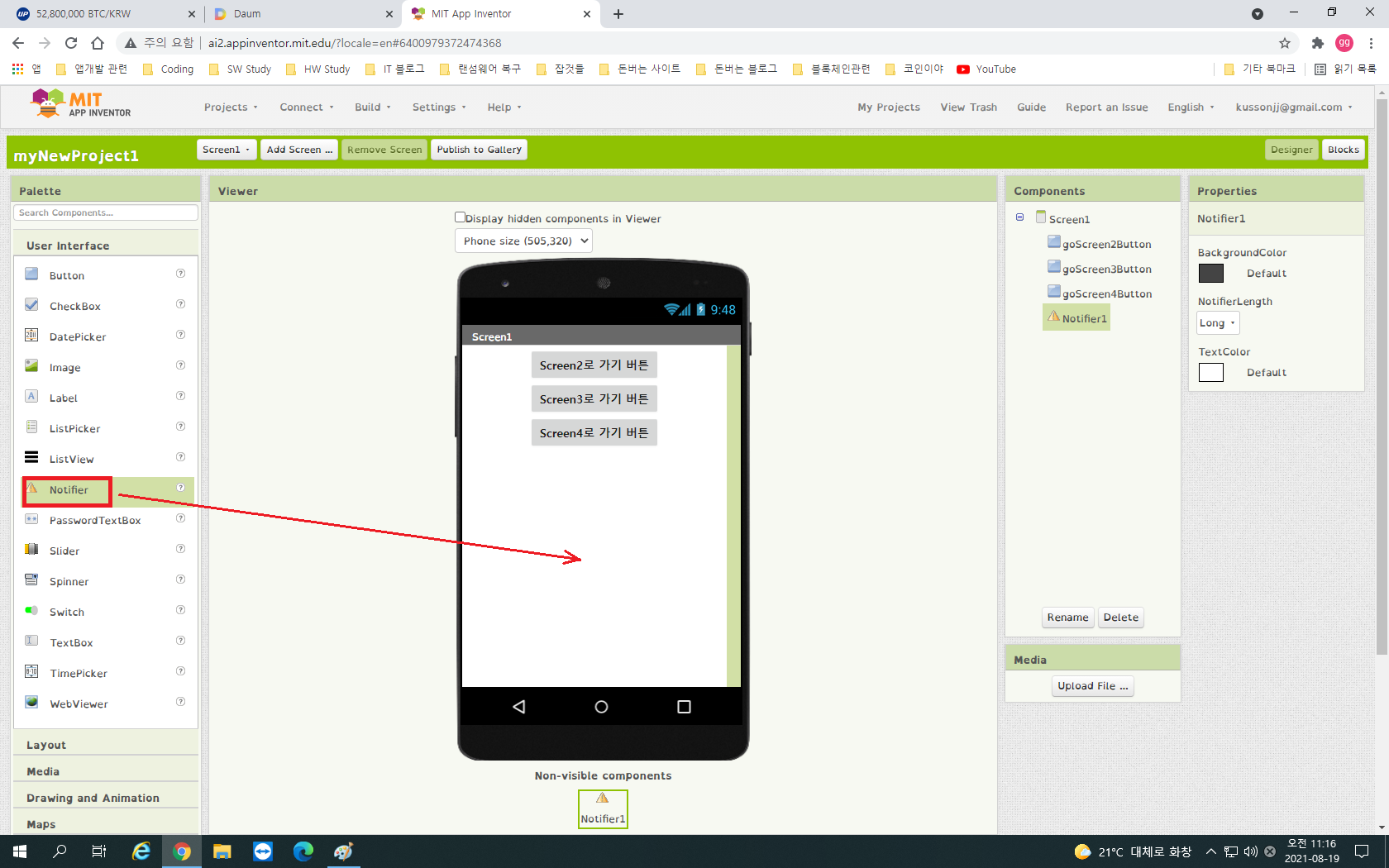Viewport: 1389px width, 868px height.
Task: Click Publish to Gallery button
Action: (479, 150)
